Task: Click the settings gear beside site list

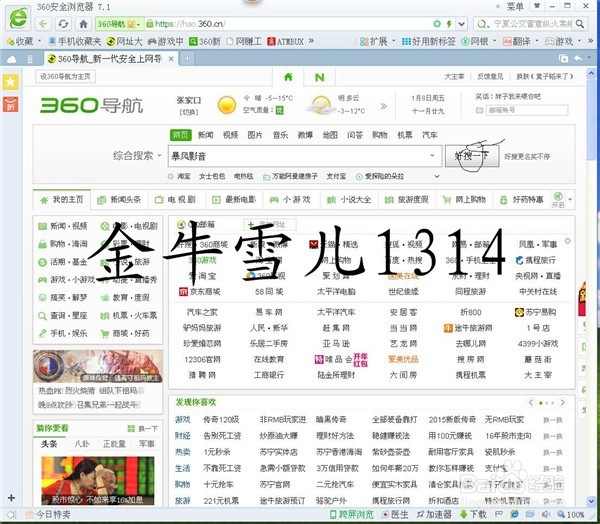Action: (567, 241)
